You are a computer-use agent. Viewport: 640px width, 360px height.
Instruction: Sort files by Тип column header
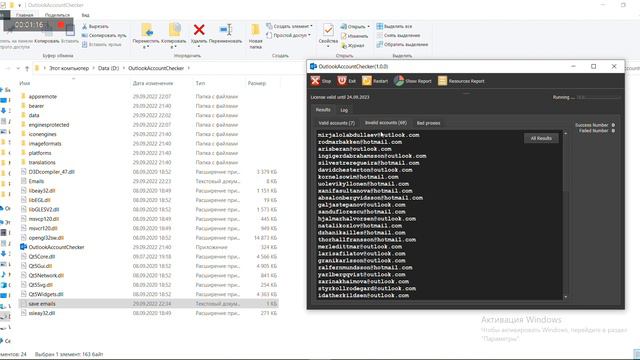(200, 83)
